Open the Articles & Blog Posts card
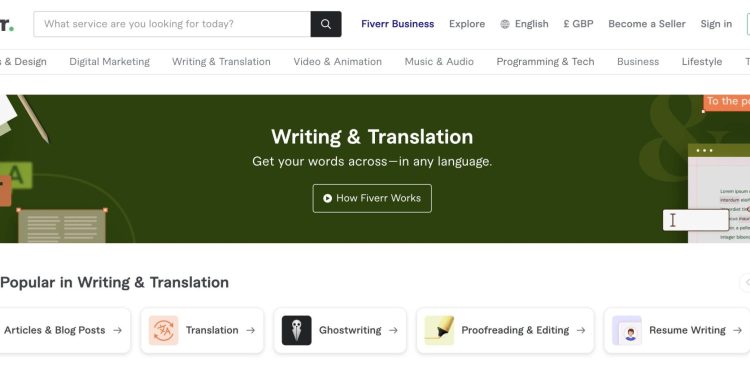Viewport: 750px width, 375px height. tap(65, 331)
